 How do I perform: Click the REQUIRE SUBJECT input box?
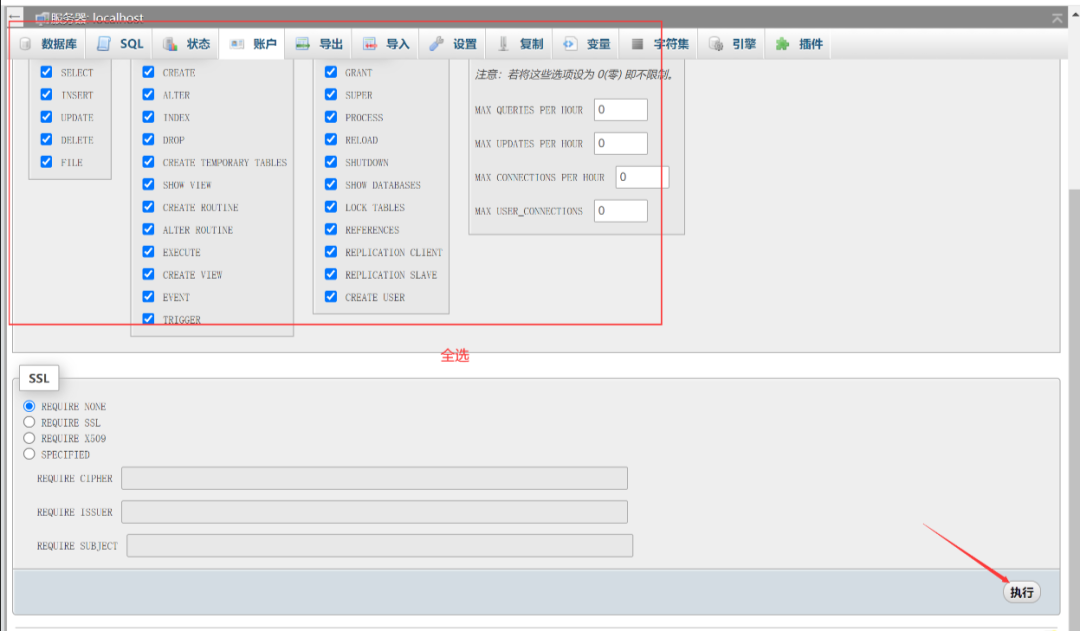click(x=380, y=546)
